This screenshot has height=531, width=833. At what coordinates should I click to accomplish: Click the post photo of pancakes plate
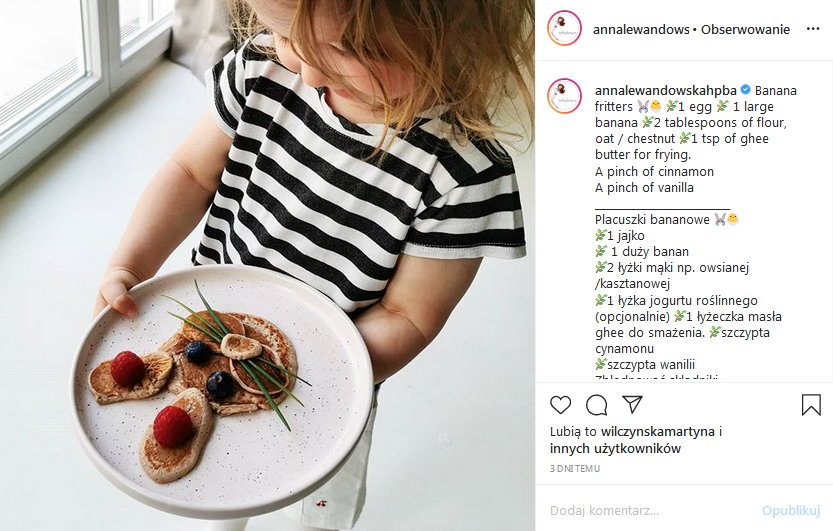[x=268, y=266]
